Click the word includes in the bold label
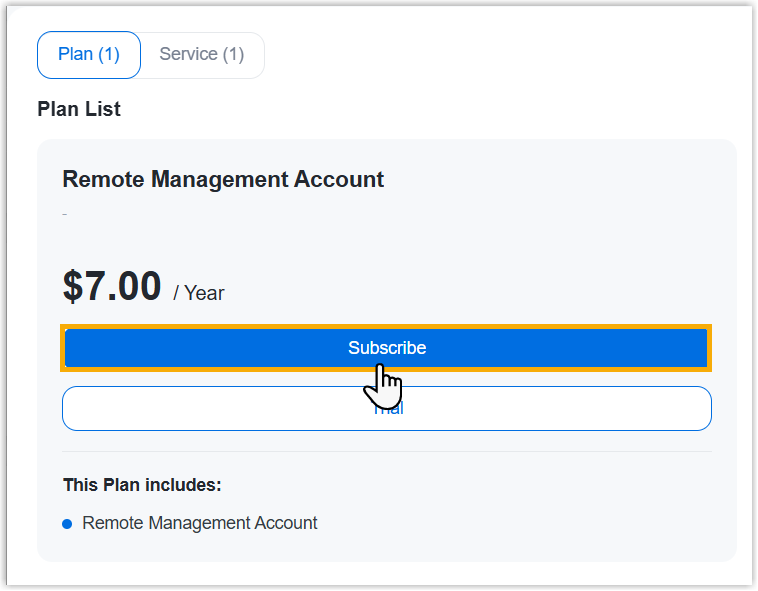 tap(186, 486)
